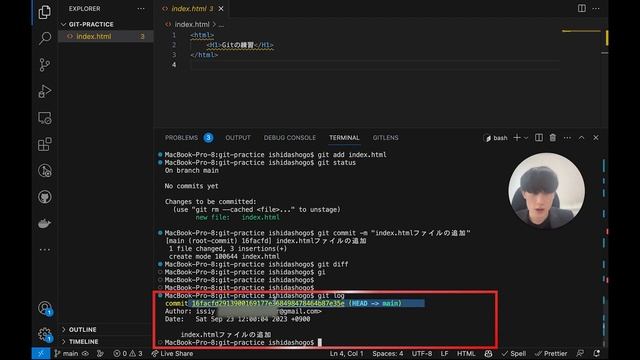Show additional views ellipsis in activity bar
Screen dimensions: 640x360
tap(44, 249)
